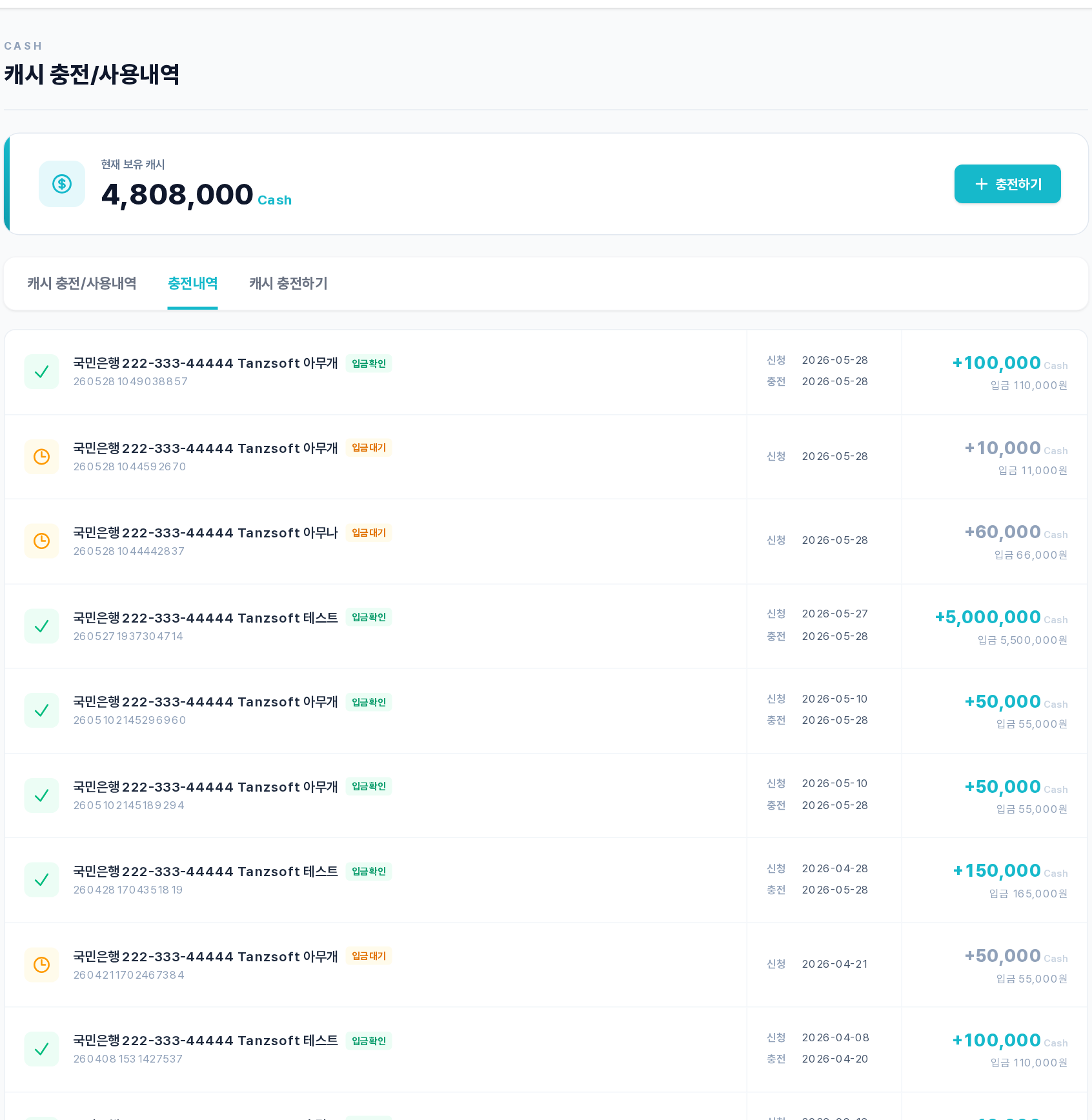Click the 입금 5,500,000원 deposit text
The height and width of the screenshot is (1120, 1092).
click(1022, 640)
